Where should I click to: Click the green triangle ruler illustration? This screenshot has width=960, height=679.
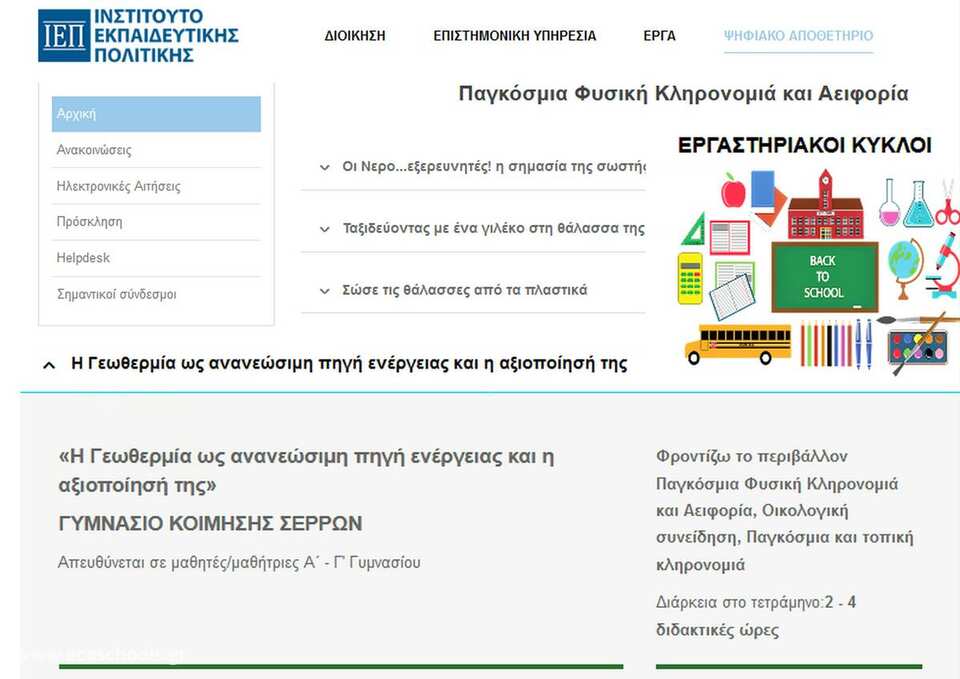pyautogui.click(x=694, y=229)
